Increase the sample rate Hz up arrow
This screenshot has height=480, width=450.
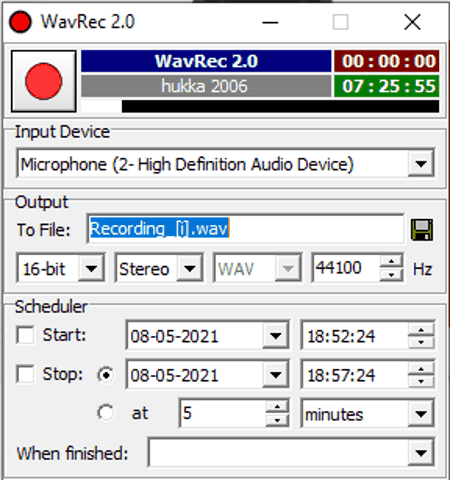click(391, 262)
